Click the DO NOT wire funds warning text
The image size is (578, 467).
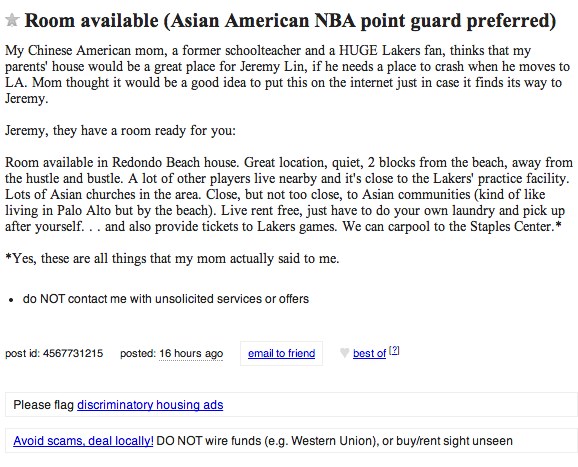(334, 441)
